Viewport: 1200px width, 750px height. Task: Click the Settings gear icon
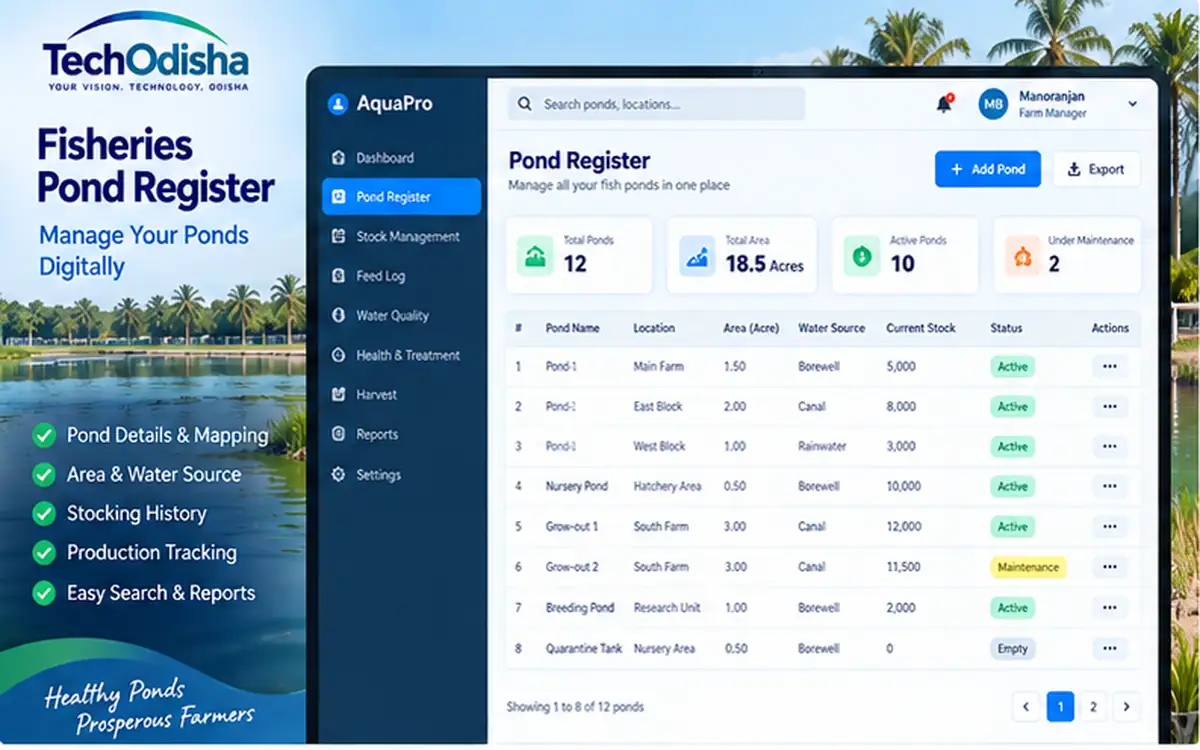pyautogui.click(x=338, y=475)
